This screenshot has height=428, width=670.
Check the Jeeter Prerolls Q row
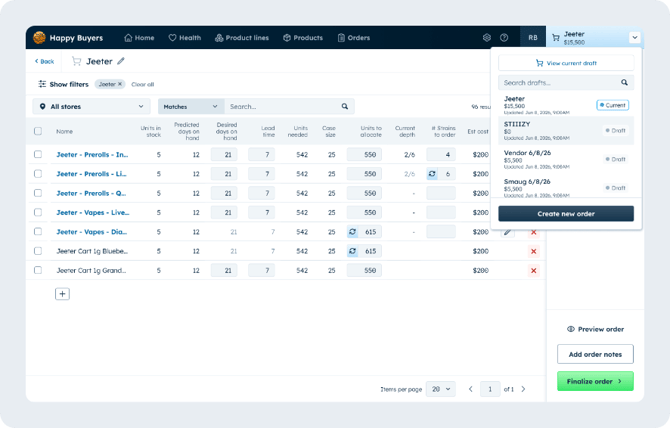pyautogui.click(x=38, y=193)
